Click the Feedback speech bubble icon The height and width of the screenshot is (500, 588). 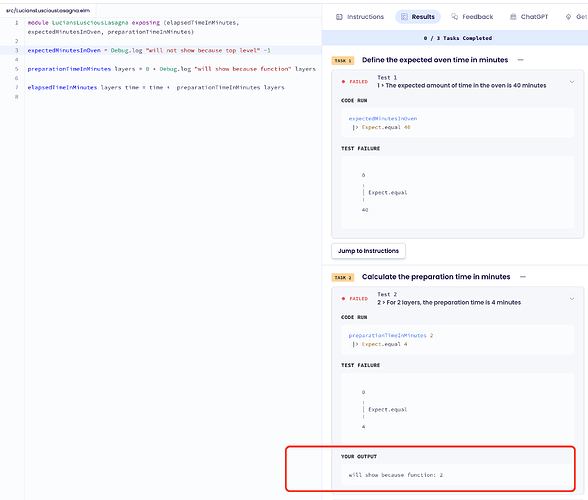point(454,17)
